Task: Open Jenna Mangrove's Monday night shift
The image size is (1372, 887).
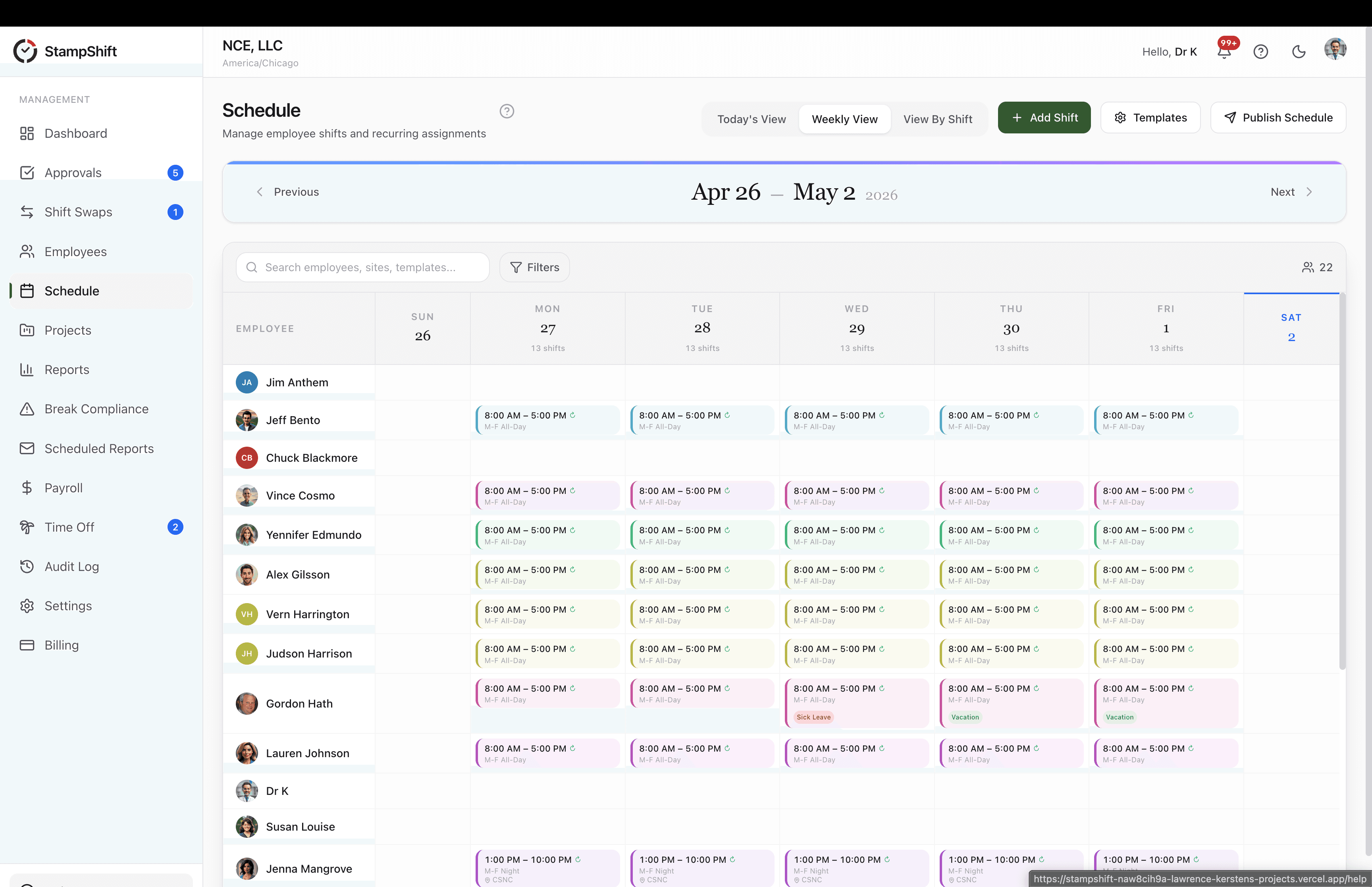Action: point(547,869)
